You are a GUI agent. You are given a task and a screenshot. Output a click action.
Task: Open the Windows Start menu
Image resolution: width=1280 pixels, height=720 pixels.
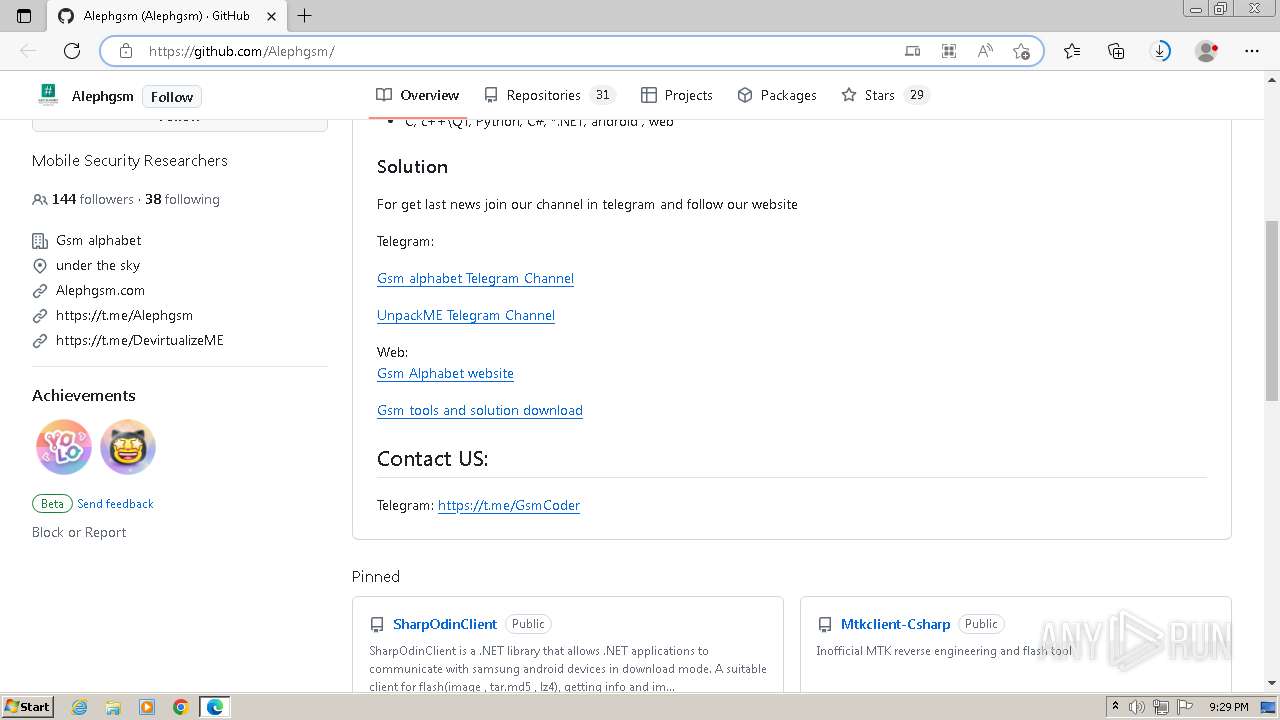tap(28, 706)
